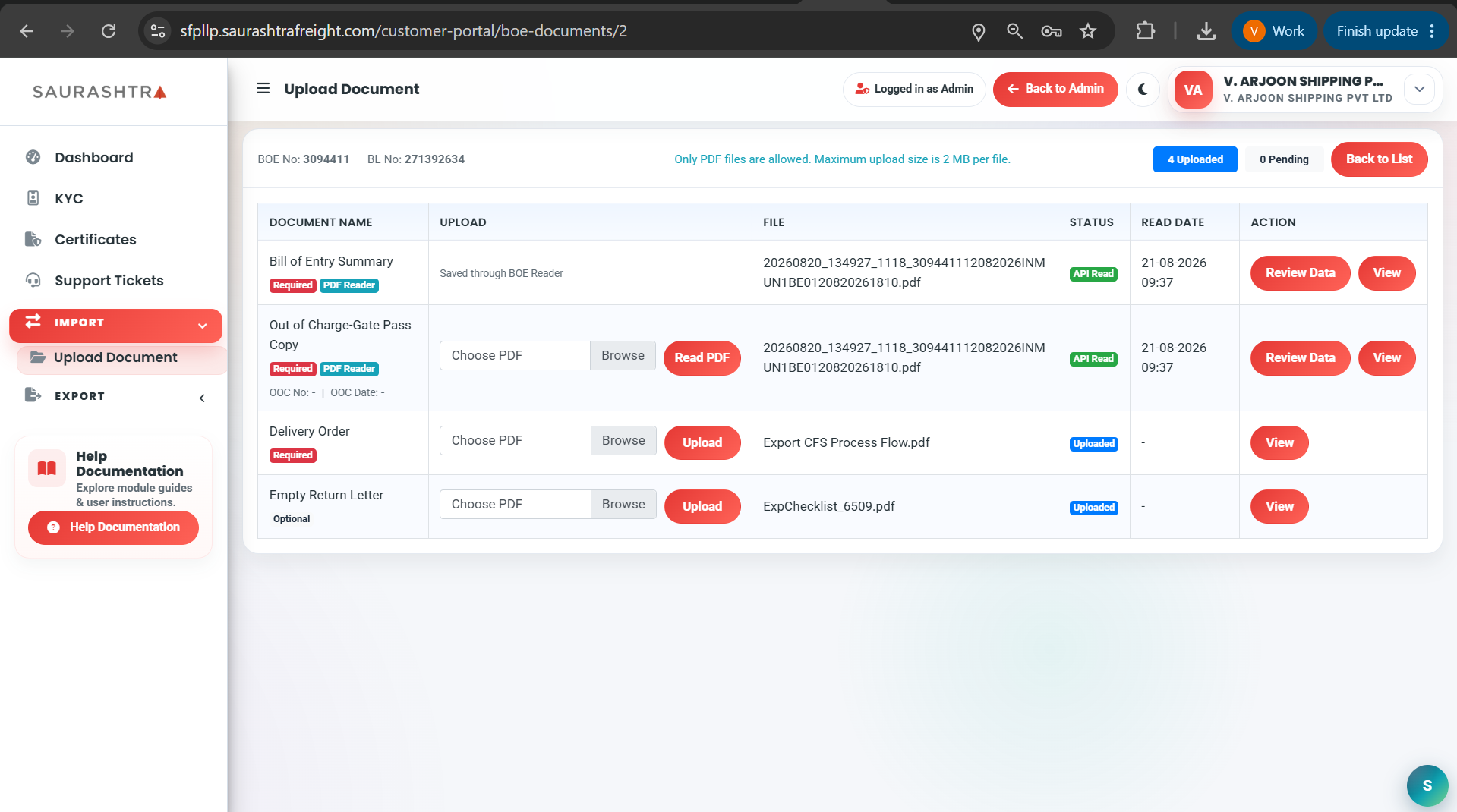The image size is (1457, 812).
Task: Open the Work profile menu
Action: [x=1273, y=31]
